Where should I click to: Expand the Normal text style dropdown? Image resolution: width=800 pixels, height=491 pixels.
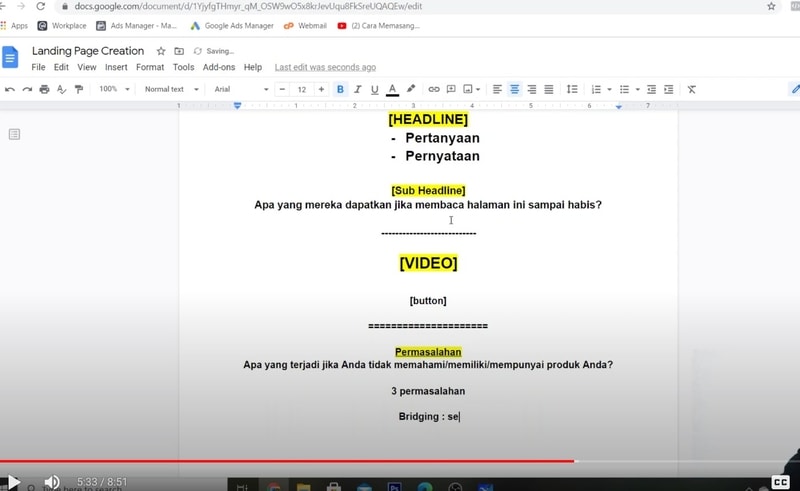(171, 90)
